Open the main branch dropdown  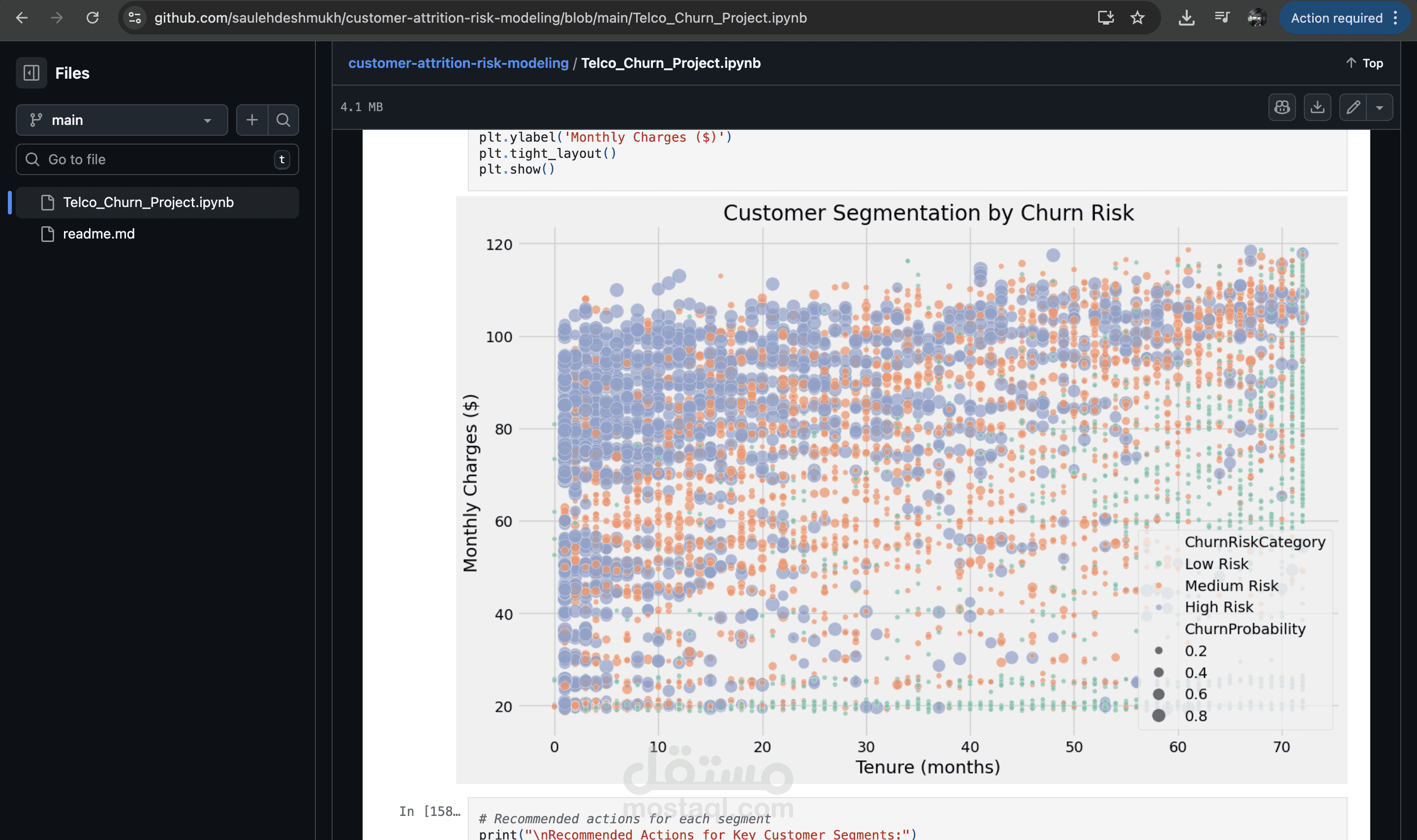[122, 120]
